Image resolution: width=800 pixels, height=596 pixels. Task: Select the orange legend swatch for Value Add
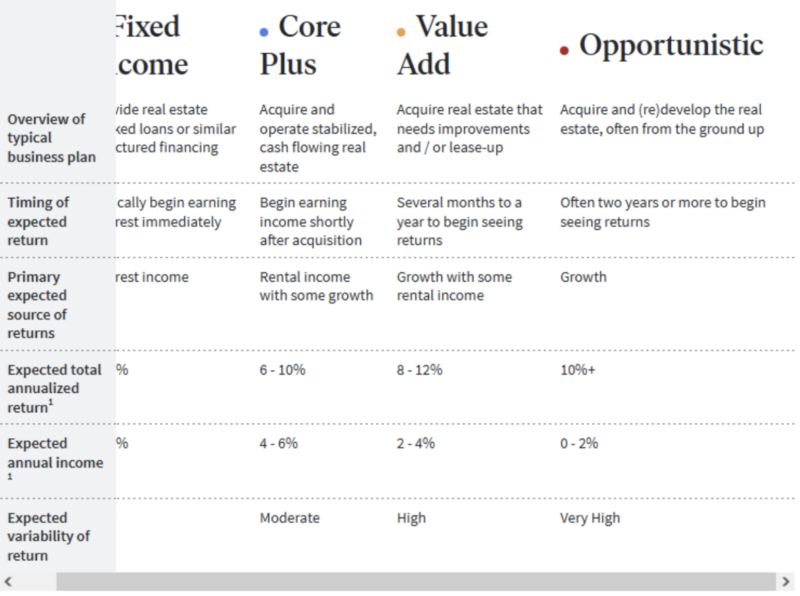coord(400,31)
